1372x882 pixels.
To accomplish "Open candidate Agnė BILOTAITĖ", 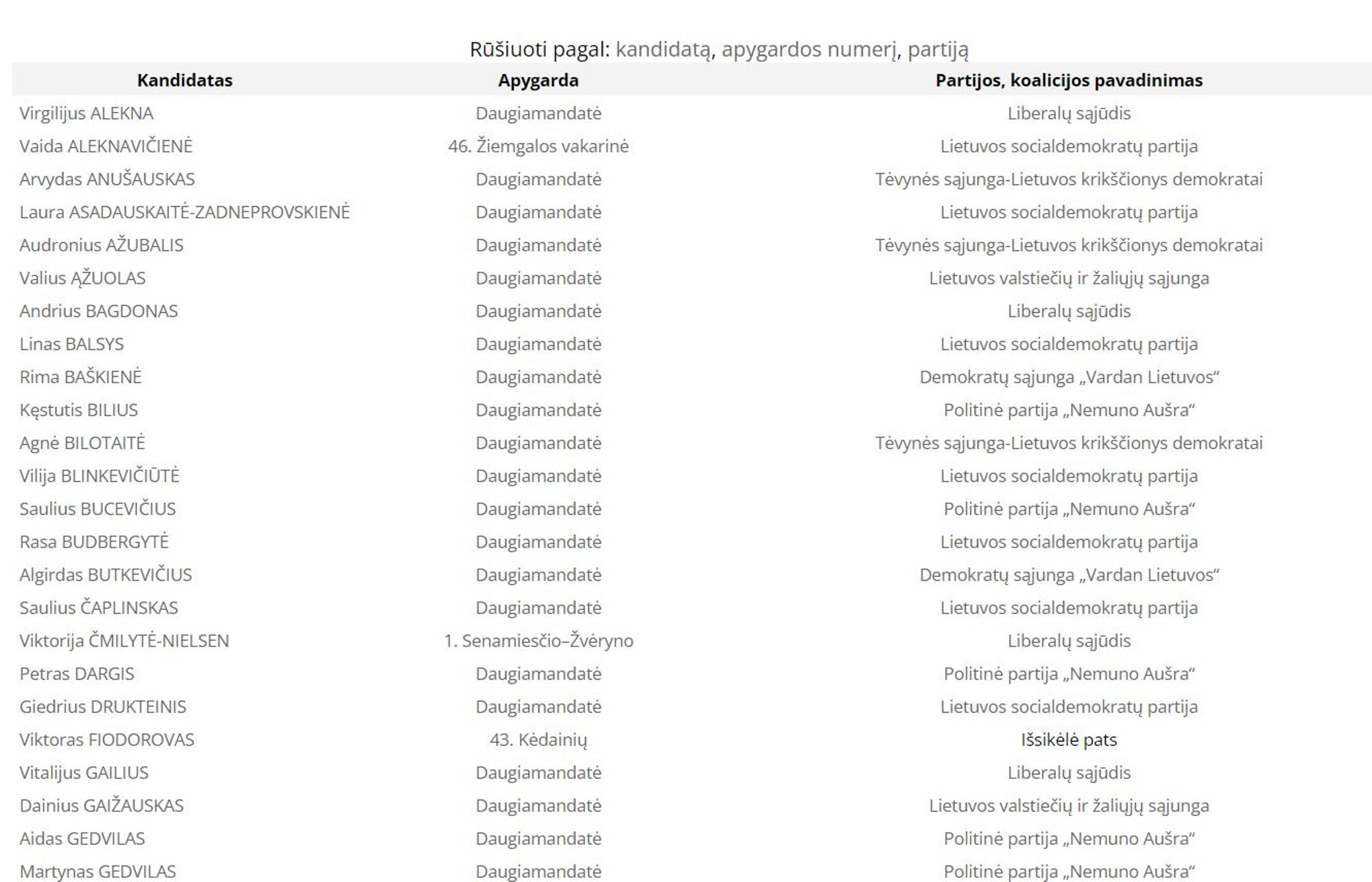I will [82, 443].
